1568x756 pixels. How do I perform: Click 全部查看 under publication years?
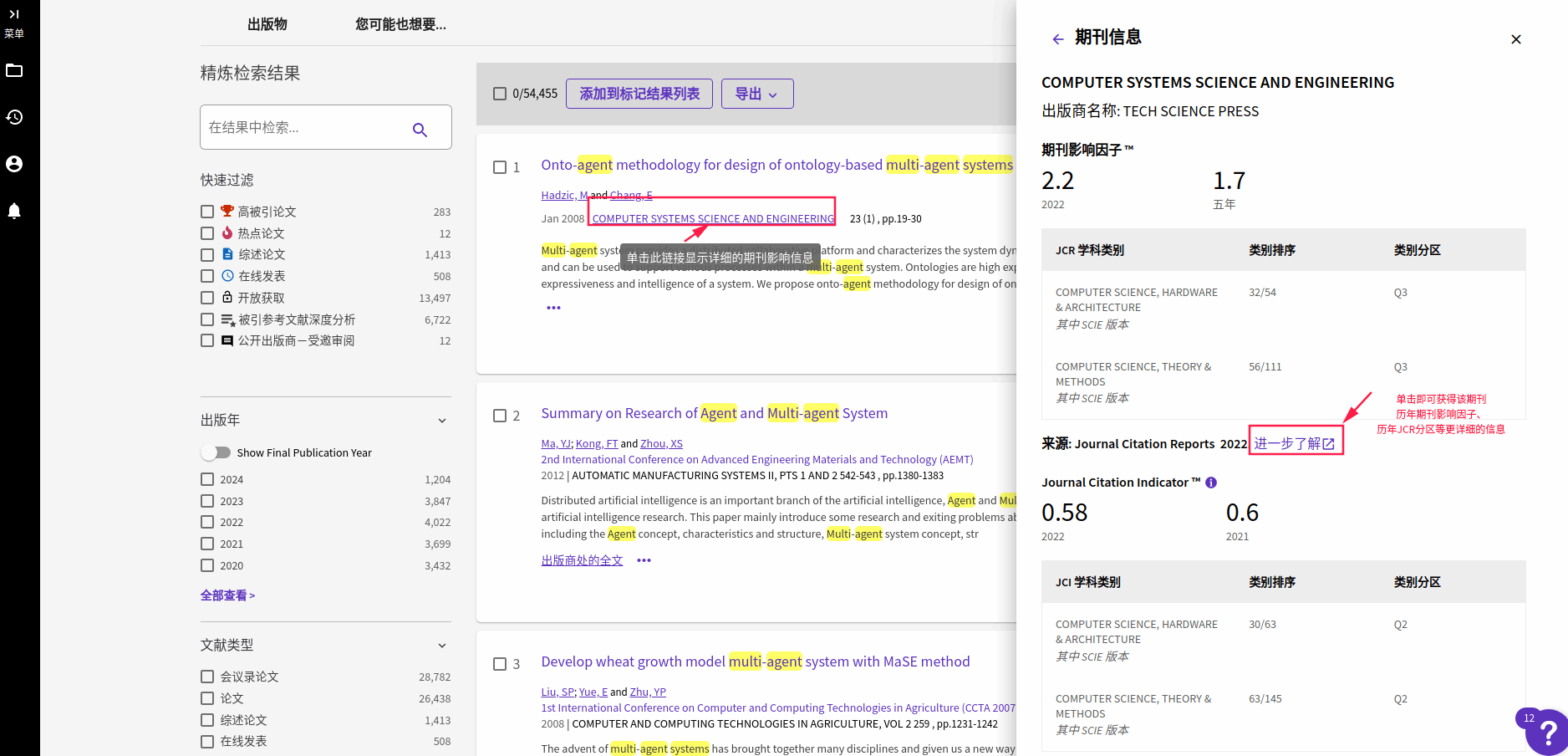point(227,595)
